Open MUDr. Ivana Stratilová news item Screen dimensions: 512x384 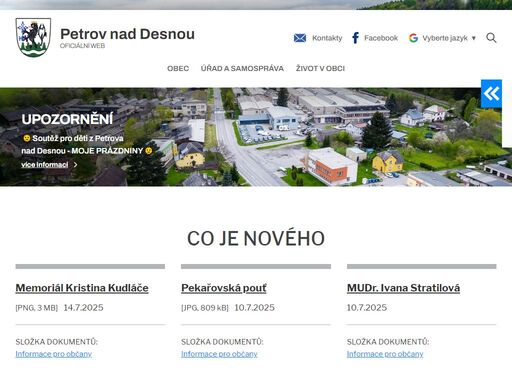pyautogui.click(x=403, y=288)
